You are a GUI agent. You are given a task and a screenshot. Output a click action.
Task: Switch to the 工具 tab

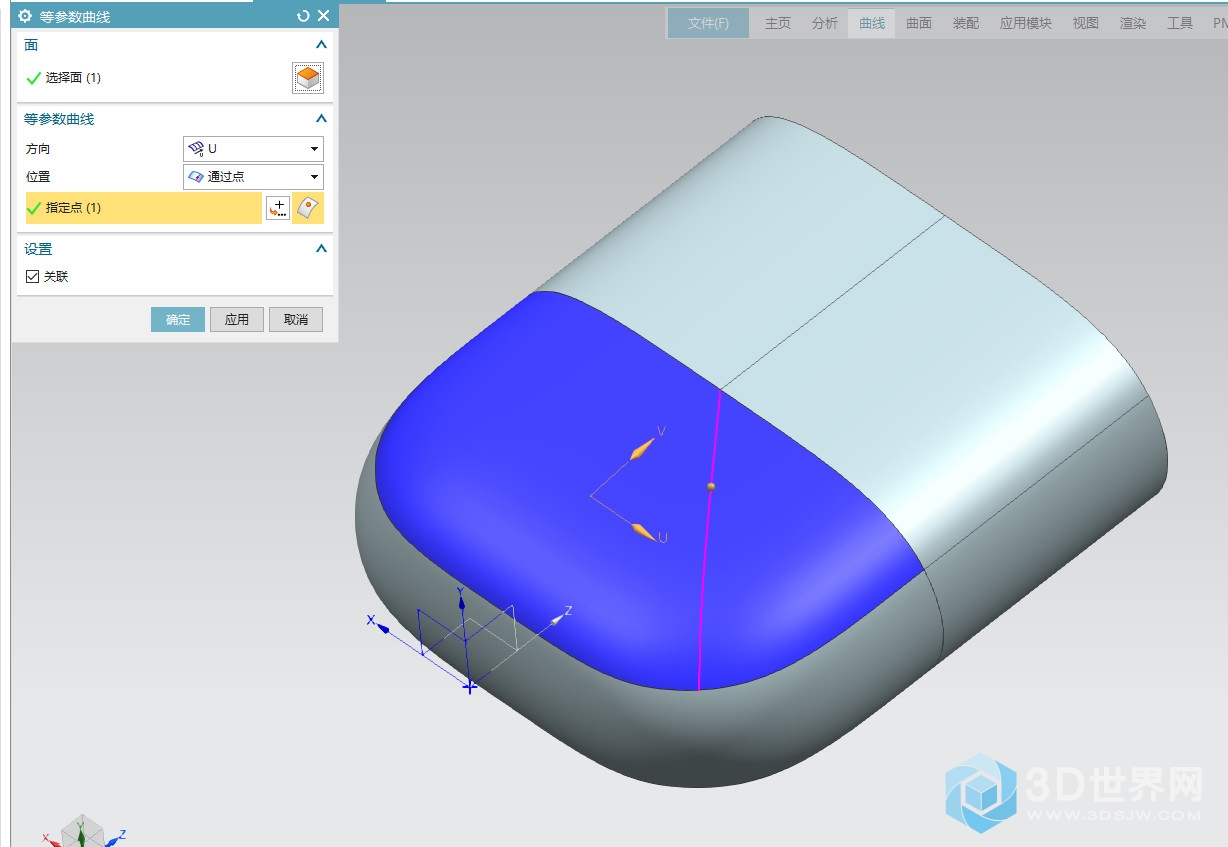tap(1180, 23)
